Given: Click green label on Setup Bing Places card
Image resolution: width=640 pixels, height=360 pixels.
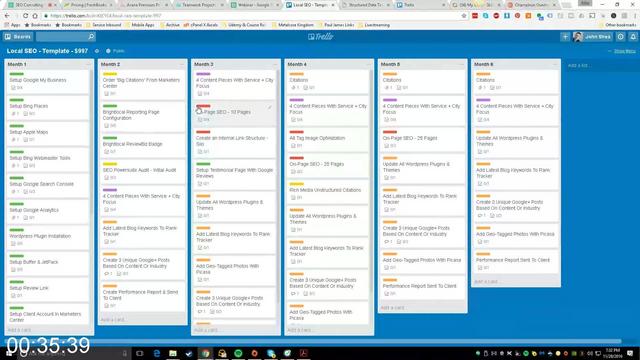Looking at the screenshot, I should tap(17, 100).
